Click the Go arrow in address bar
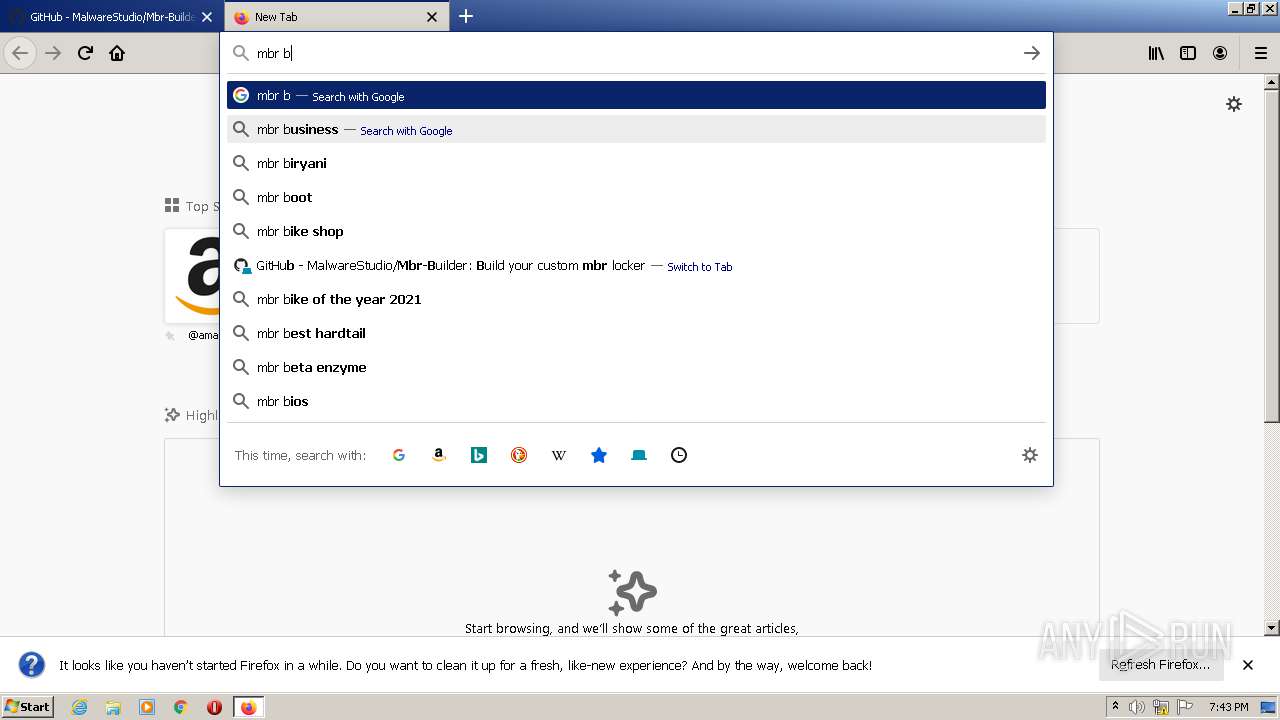Screen dimensions: 1280x720 1032,53
